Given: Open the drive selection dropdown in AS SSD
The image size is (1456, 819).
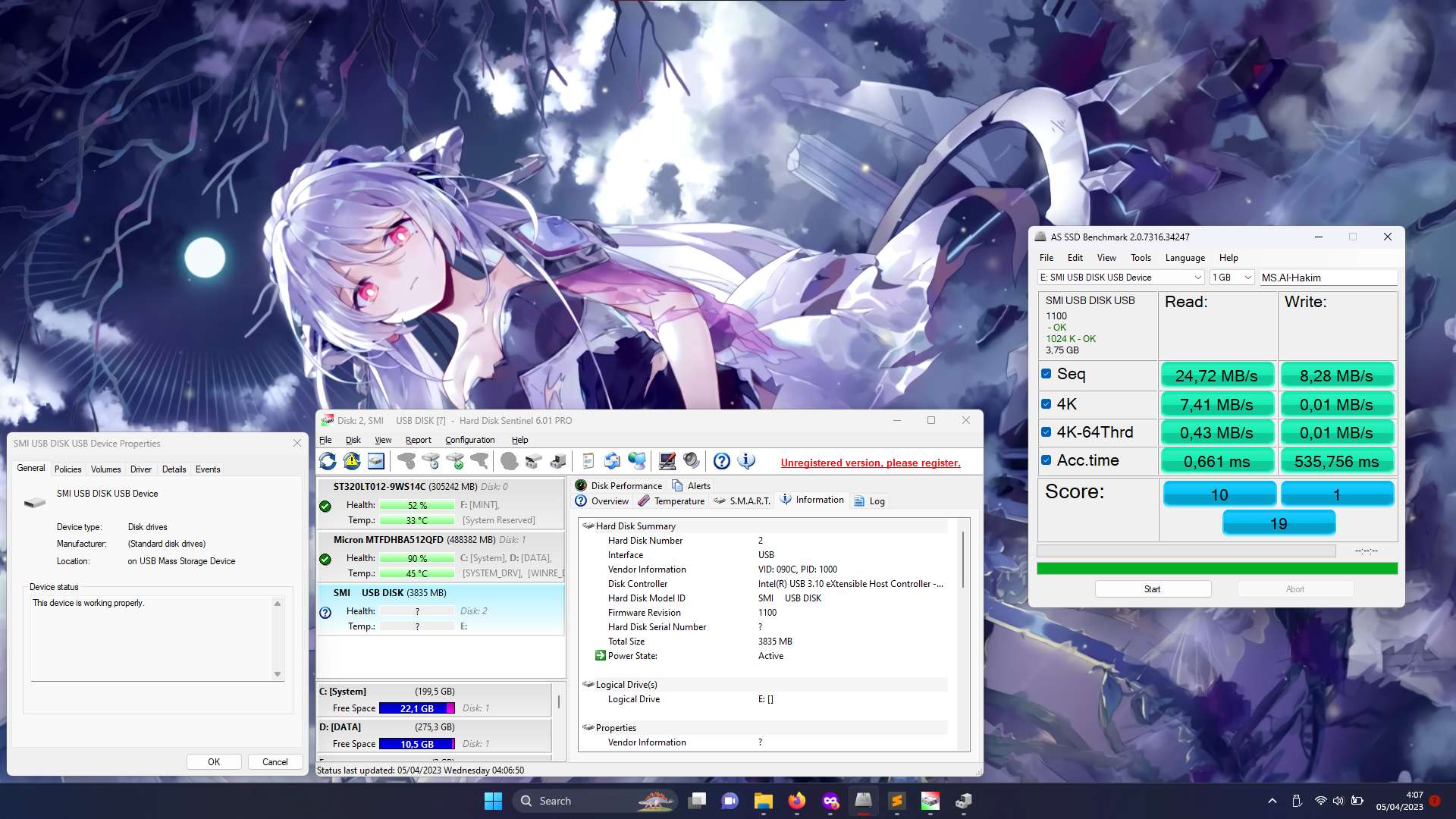Looking at the screenshot, I should click(1121, 278).
